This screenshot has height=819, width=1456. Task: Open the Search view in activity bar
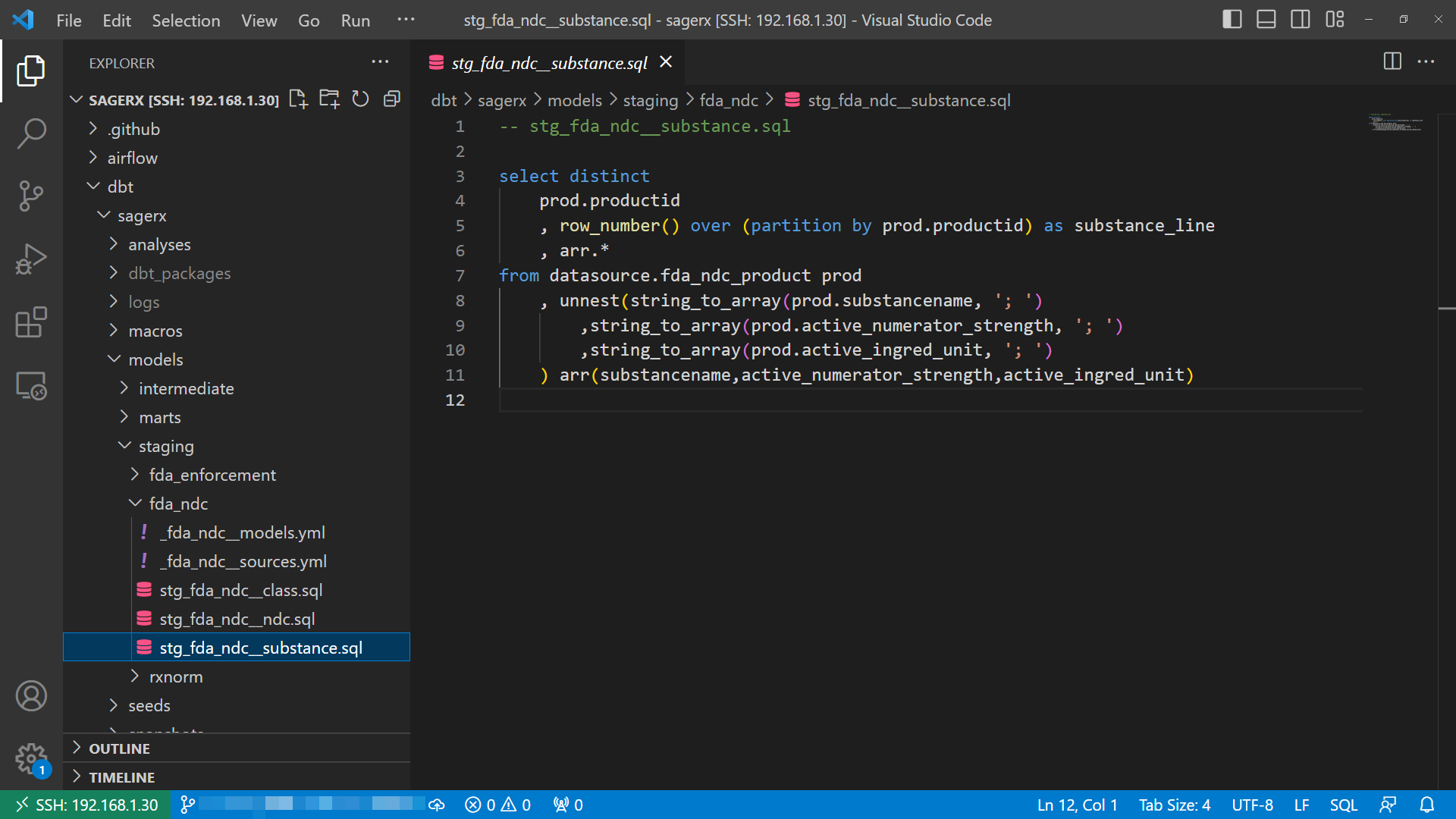(x=31, y=133)
